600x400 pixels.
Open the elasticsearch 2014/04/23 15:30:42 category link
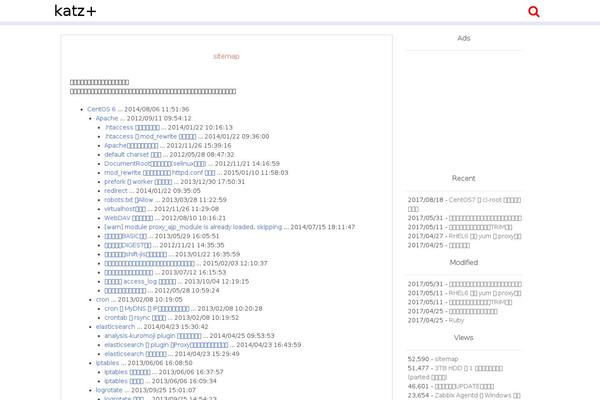(x=115, y=327)
